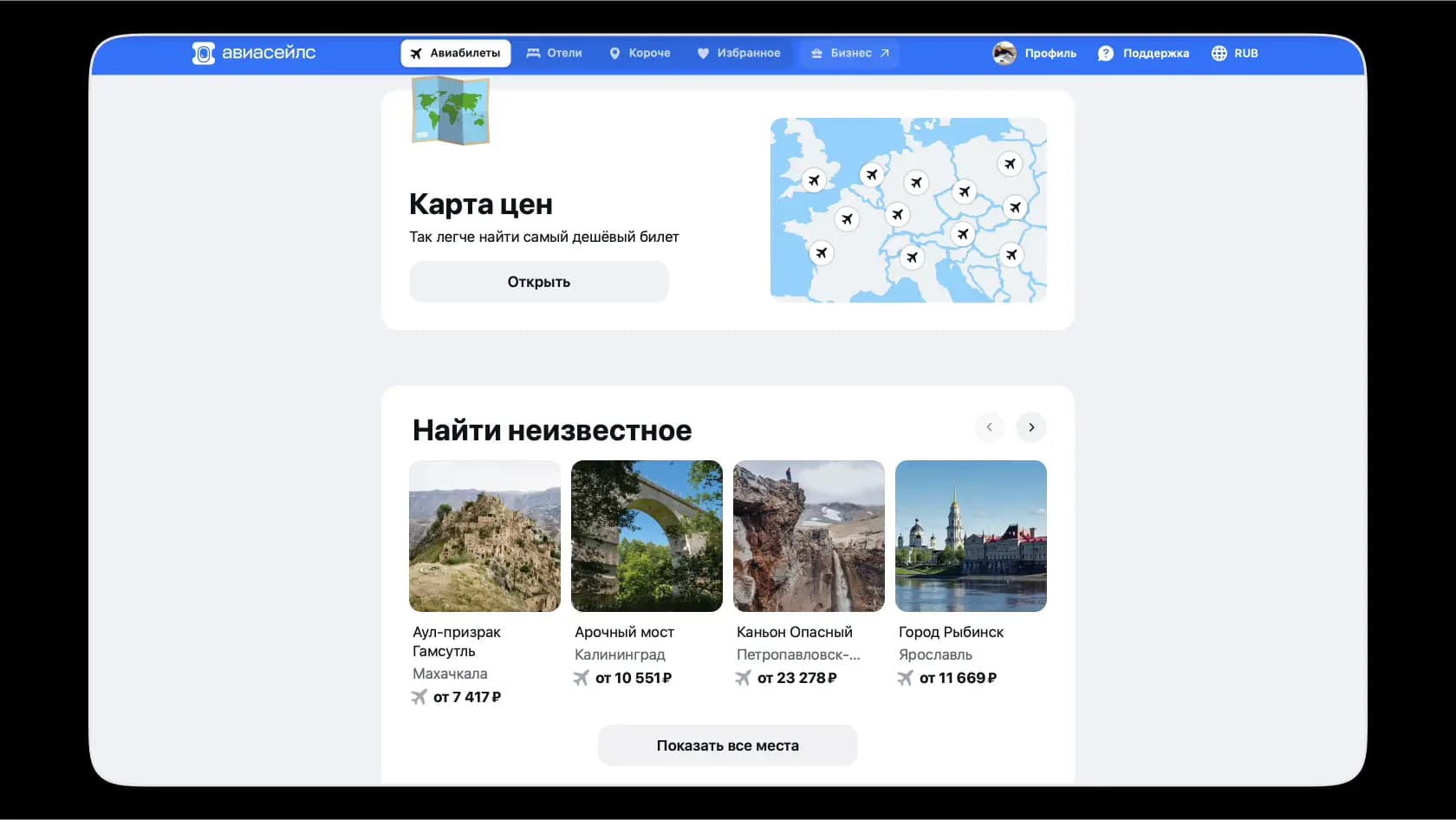This screenshot has width=1456, height=820.
Task: Show next places with right chevron
Action: (1031, 426)
